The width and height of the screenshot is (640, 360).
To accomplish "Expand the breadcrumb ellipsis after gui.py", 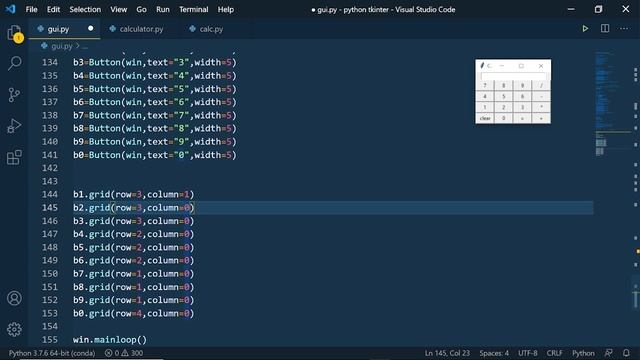I will tap(85, 46).
